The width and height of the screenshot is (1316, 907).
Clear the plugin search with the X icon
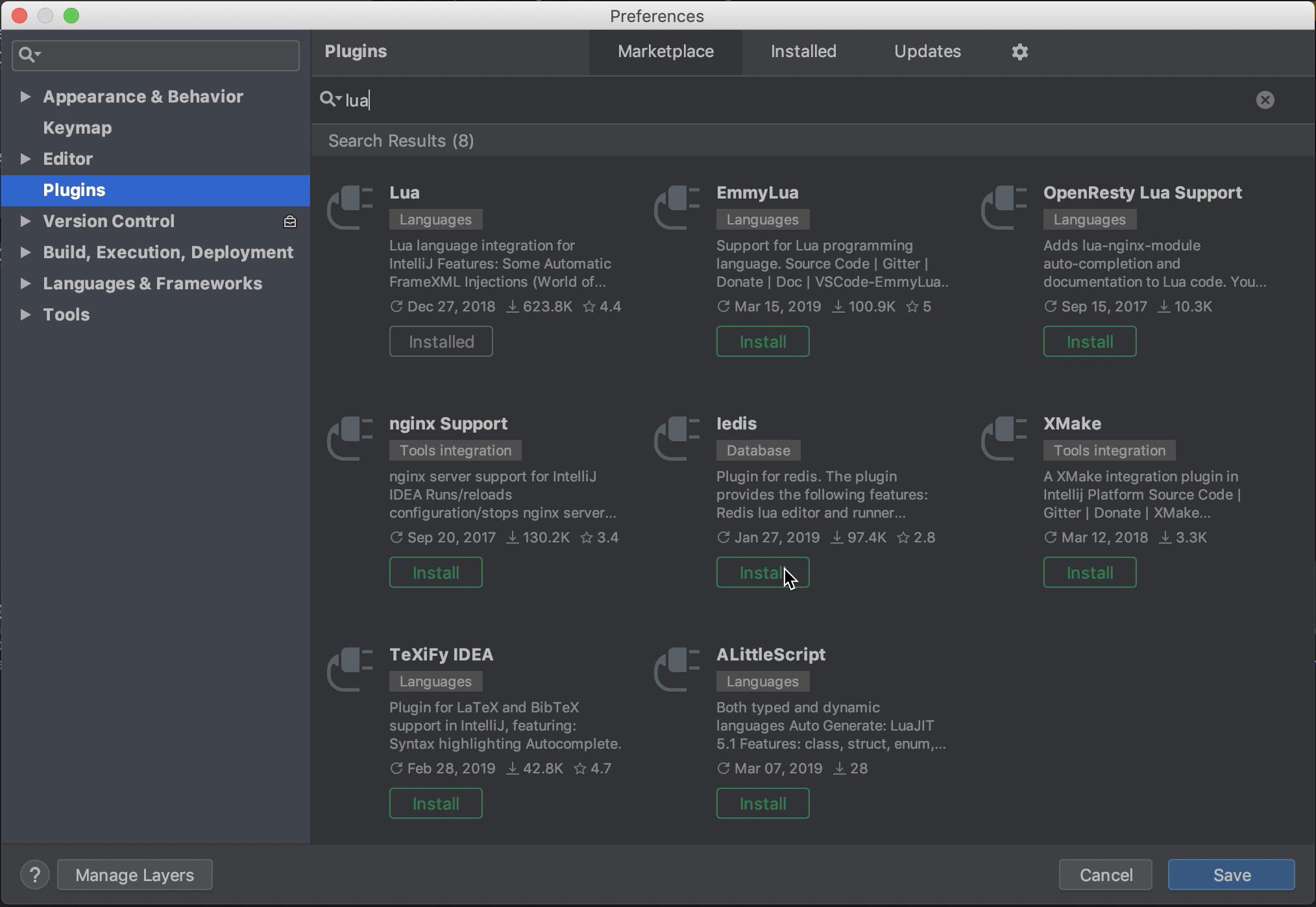(x=1265, y=100)
